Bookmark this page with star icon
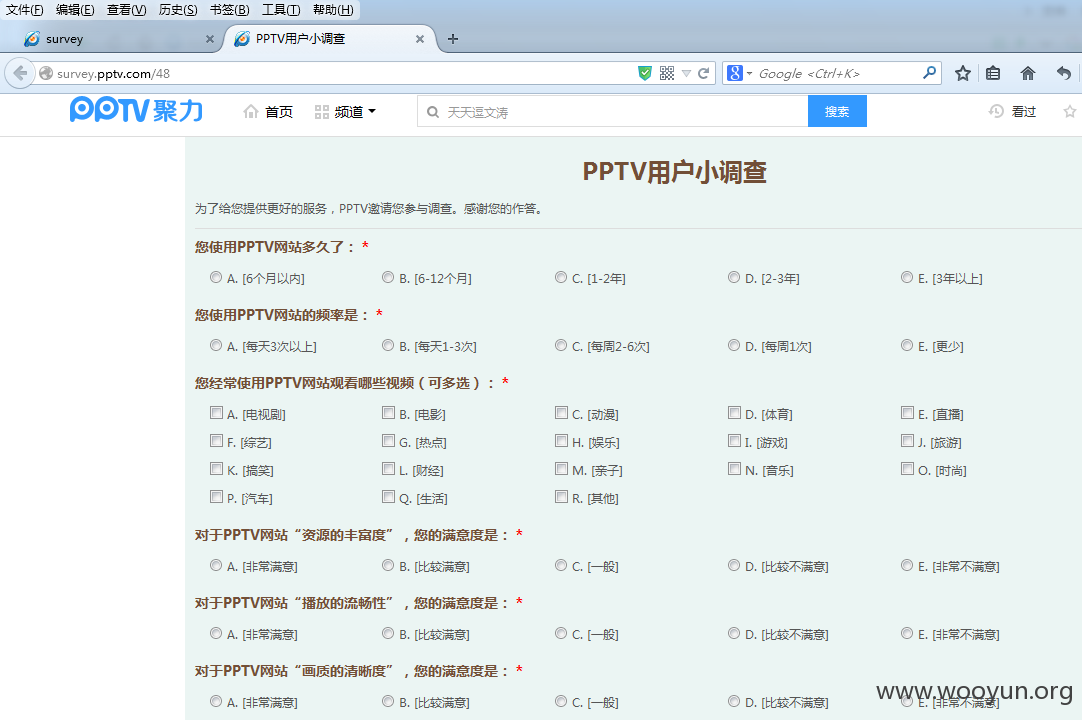1082x720 pixels. [x=963, y=73]
